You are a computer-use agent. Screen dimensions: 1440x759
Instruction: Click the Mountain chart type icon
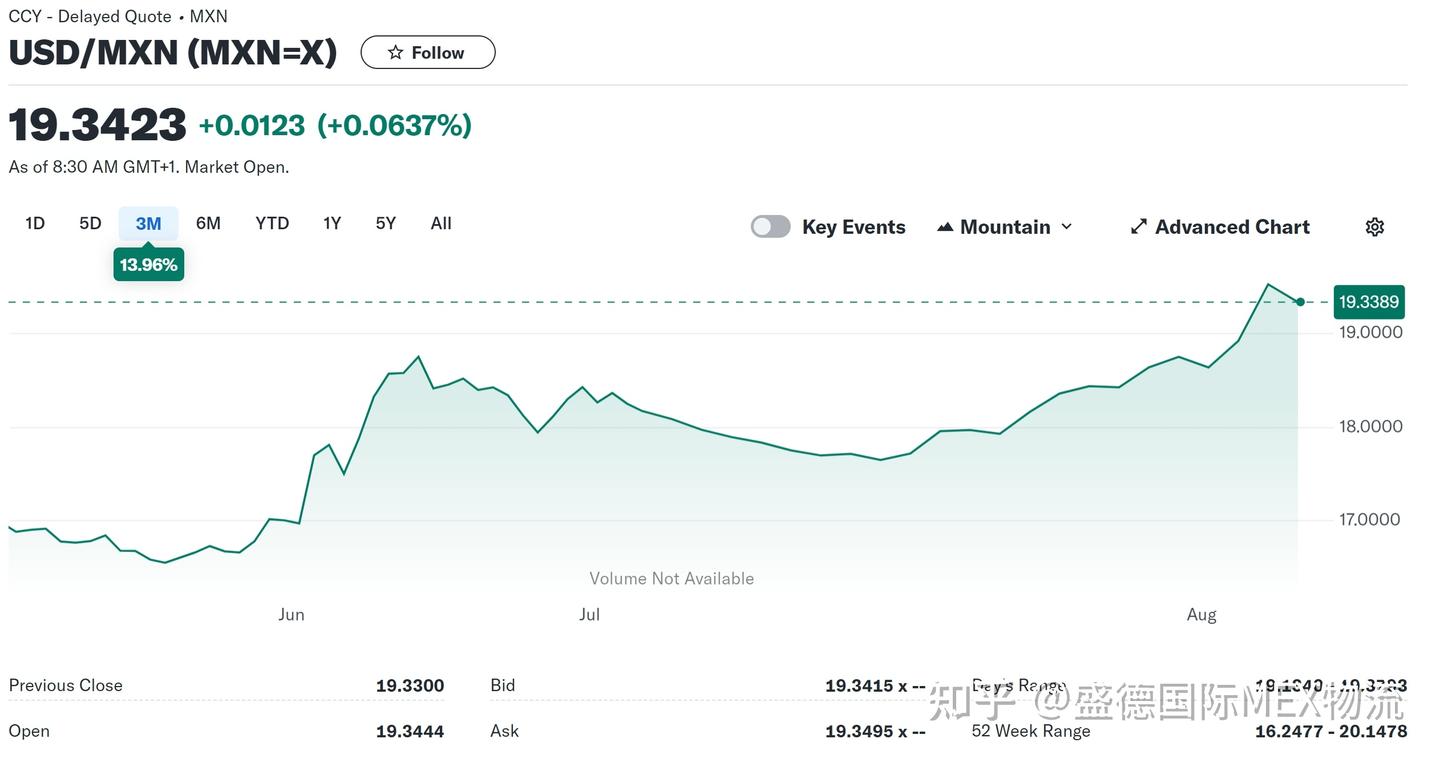[x=944, y=226]
